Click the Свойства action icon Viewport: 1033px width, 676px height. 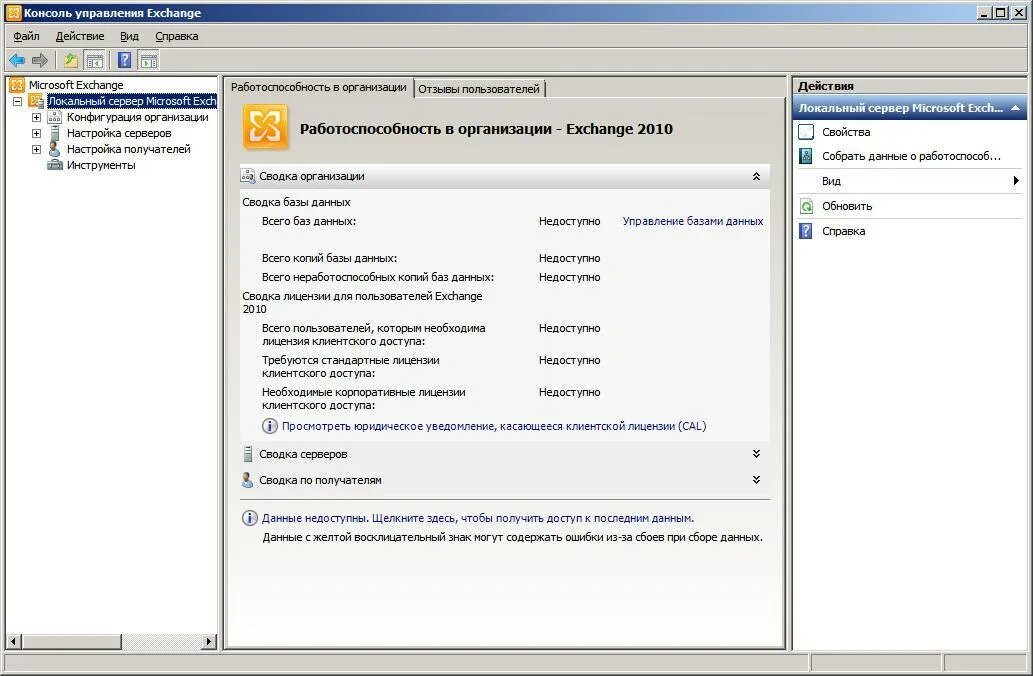(806, 132)
